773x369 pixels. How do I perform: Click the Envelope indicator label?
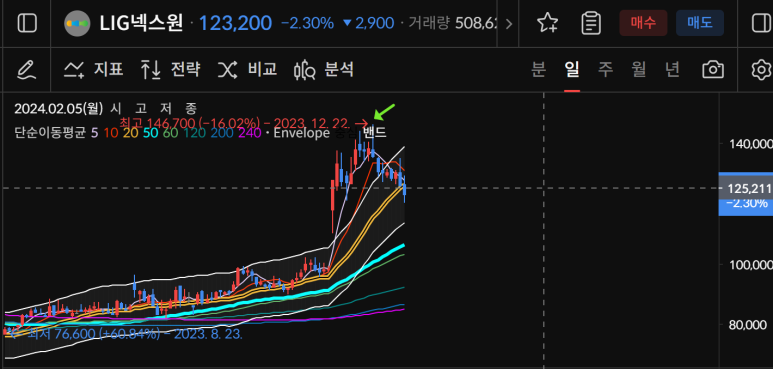pyautogui.click(x=301, y=133)
